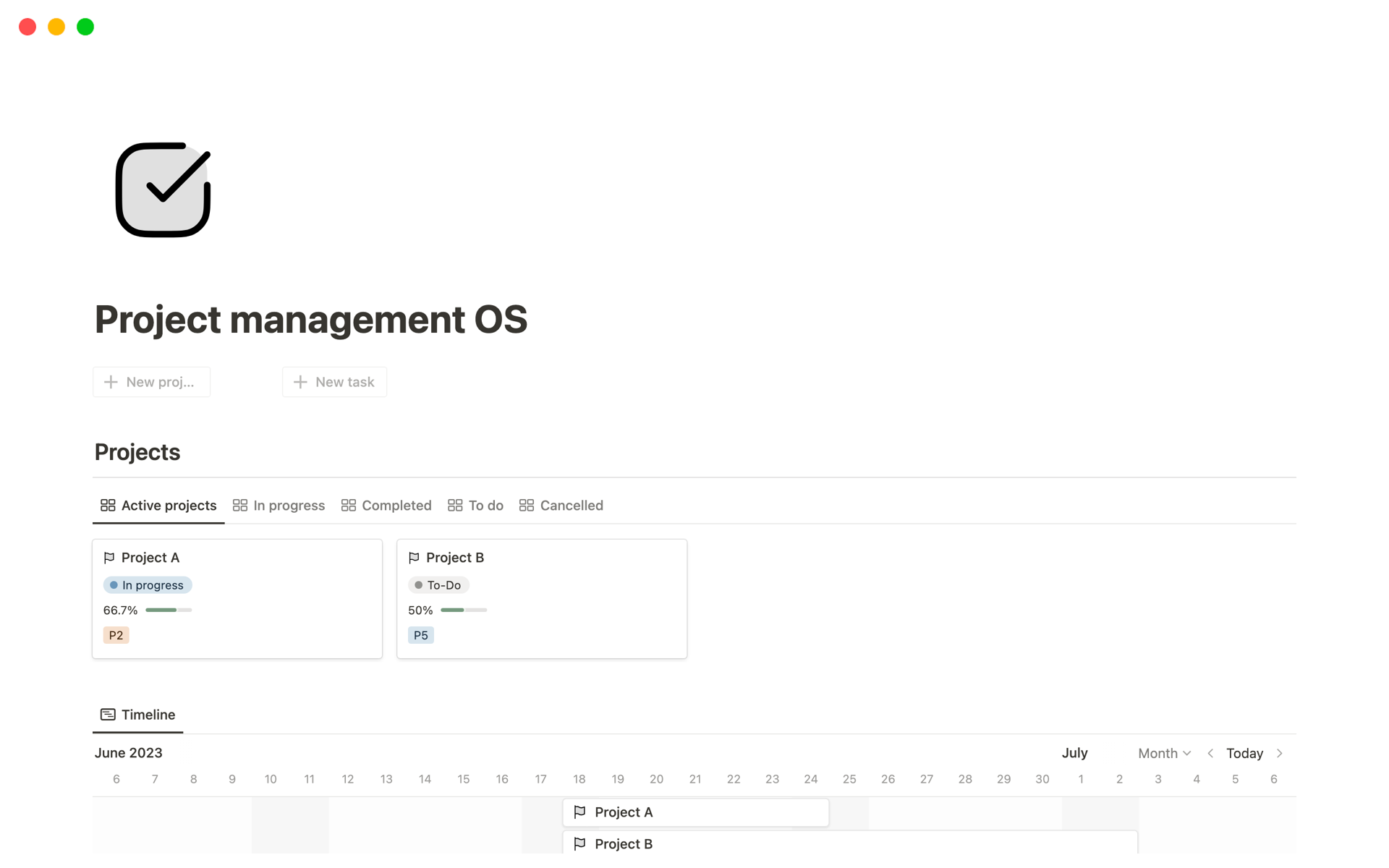Click the Project A card in timeline

(697, 811)
